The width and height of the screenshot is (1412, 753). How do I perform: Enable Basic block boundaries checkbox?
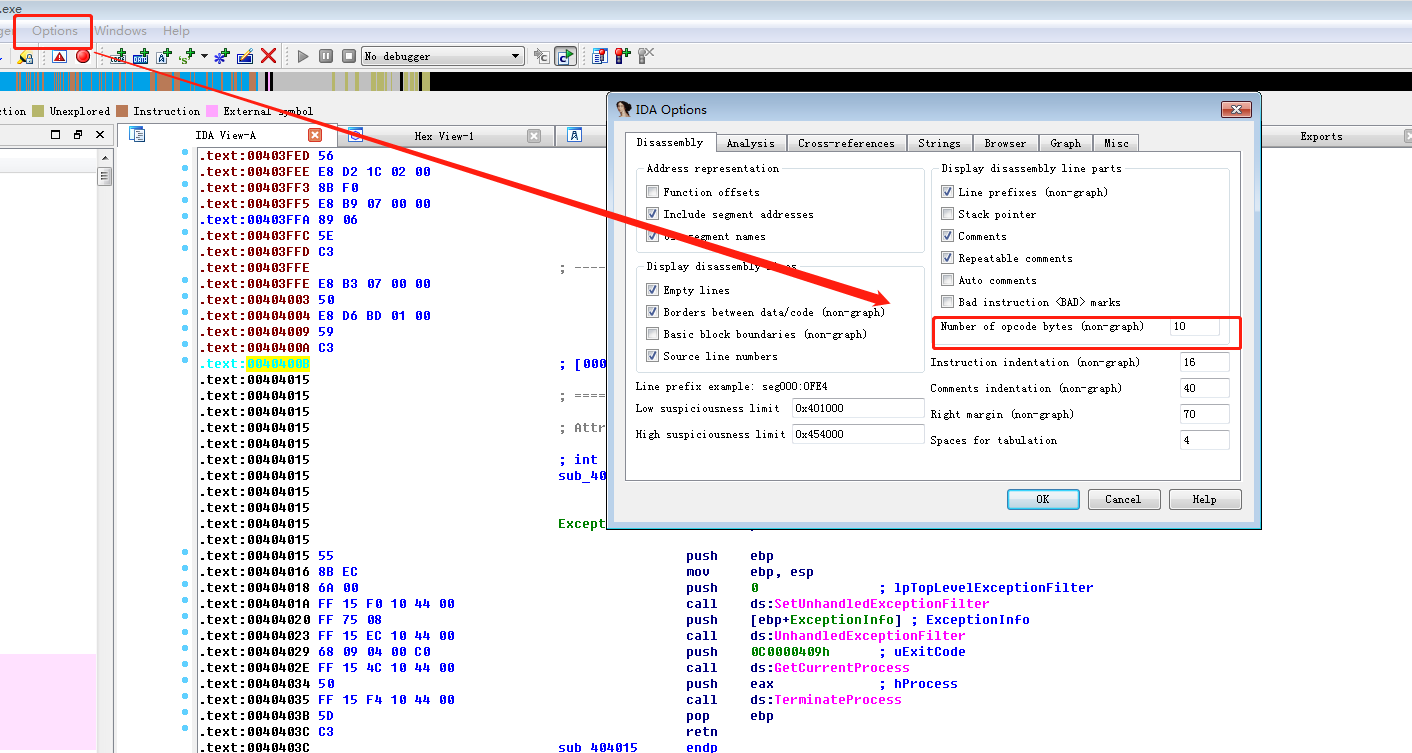tap(652, 334)
